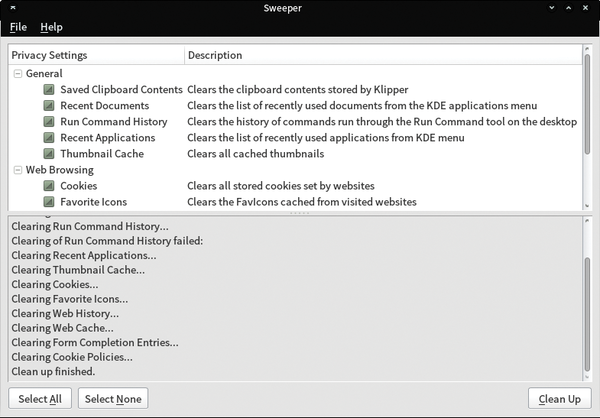Click the Select All button

point(40,398)
